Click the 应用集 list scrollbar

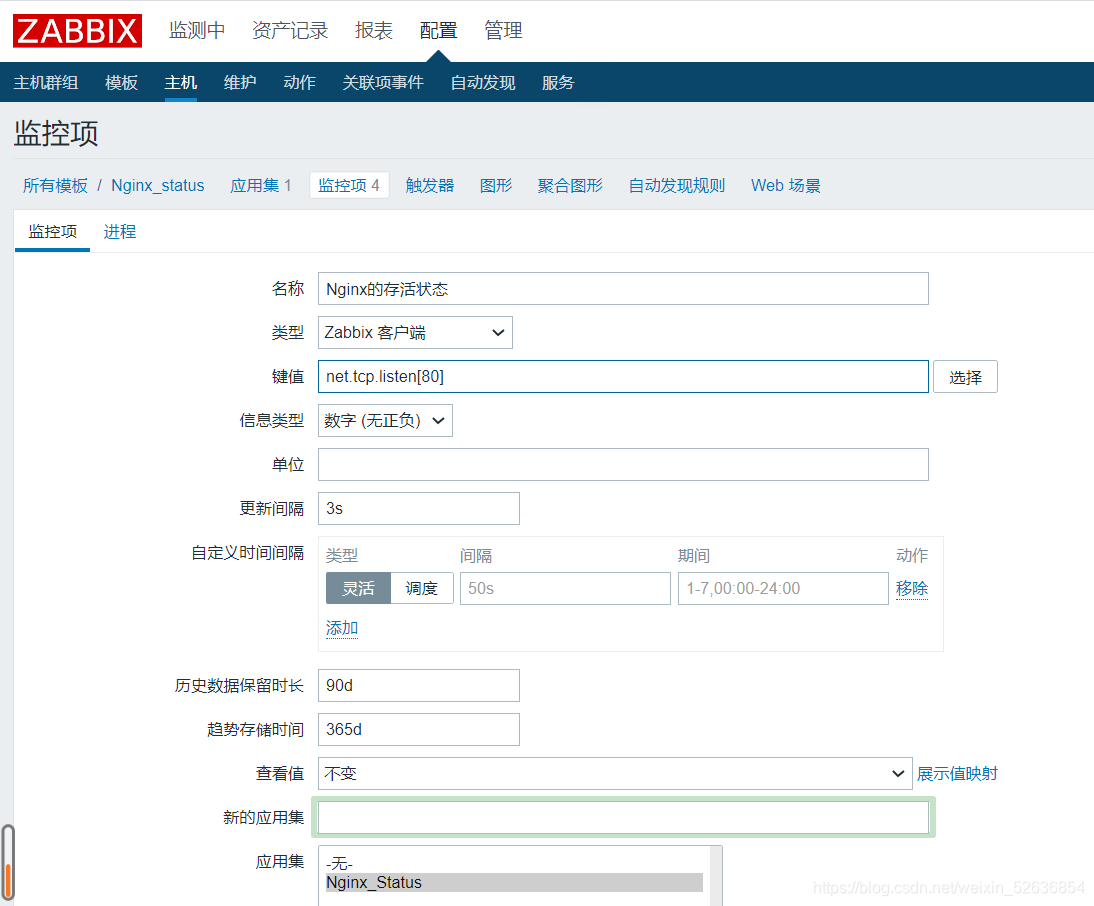(x=716, y=876)
